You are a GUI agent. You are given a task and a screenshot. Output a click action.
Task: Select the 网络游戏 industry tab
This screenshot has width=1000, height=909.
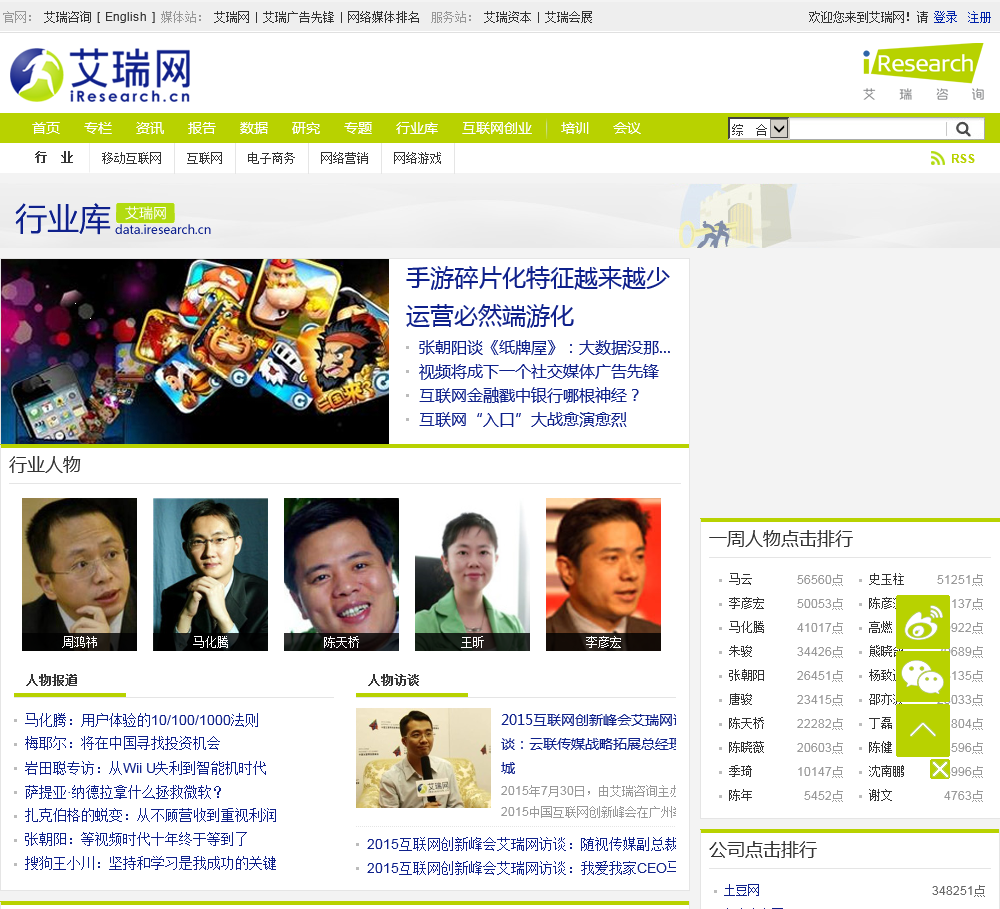pos(417,158)
